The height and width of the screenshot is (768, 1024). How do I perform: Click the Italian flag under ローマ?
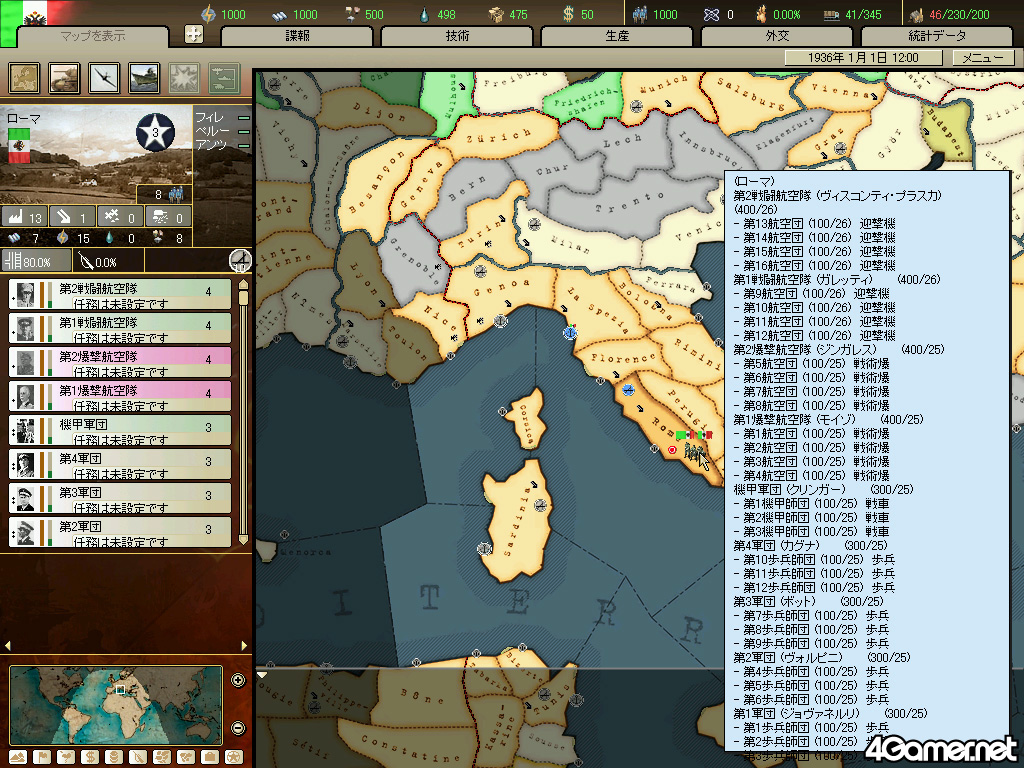click(x=18, y=146)
